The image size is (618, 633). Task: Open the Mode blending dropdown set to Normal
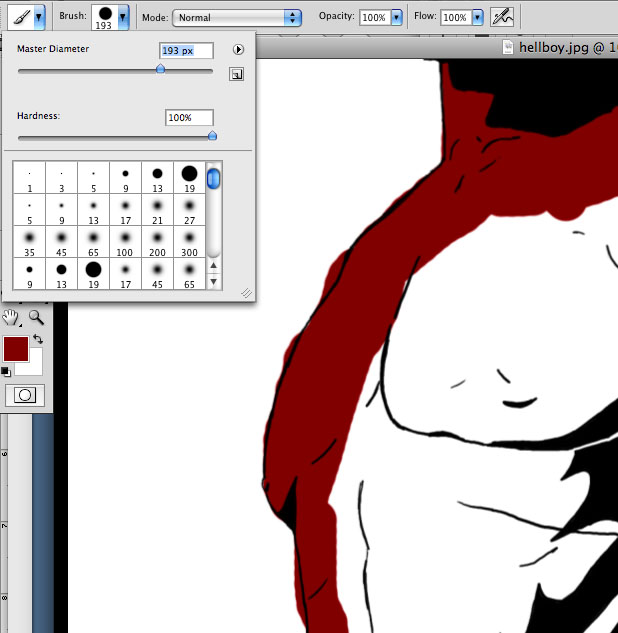tap(237, 18)
